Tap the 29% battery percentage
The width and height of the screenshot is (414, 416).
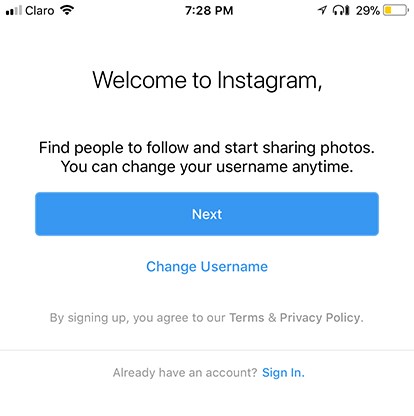click(x=368, y=11)
